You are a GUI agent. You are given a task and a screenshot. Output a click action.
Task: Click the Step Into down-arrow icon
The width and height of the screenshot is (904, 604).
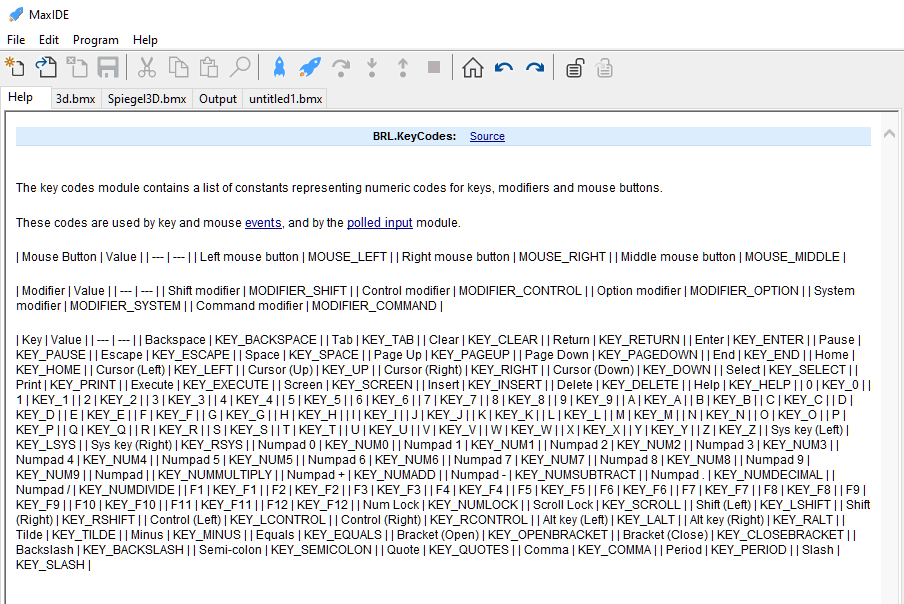369,70
